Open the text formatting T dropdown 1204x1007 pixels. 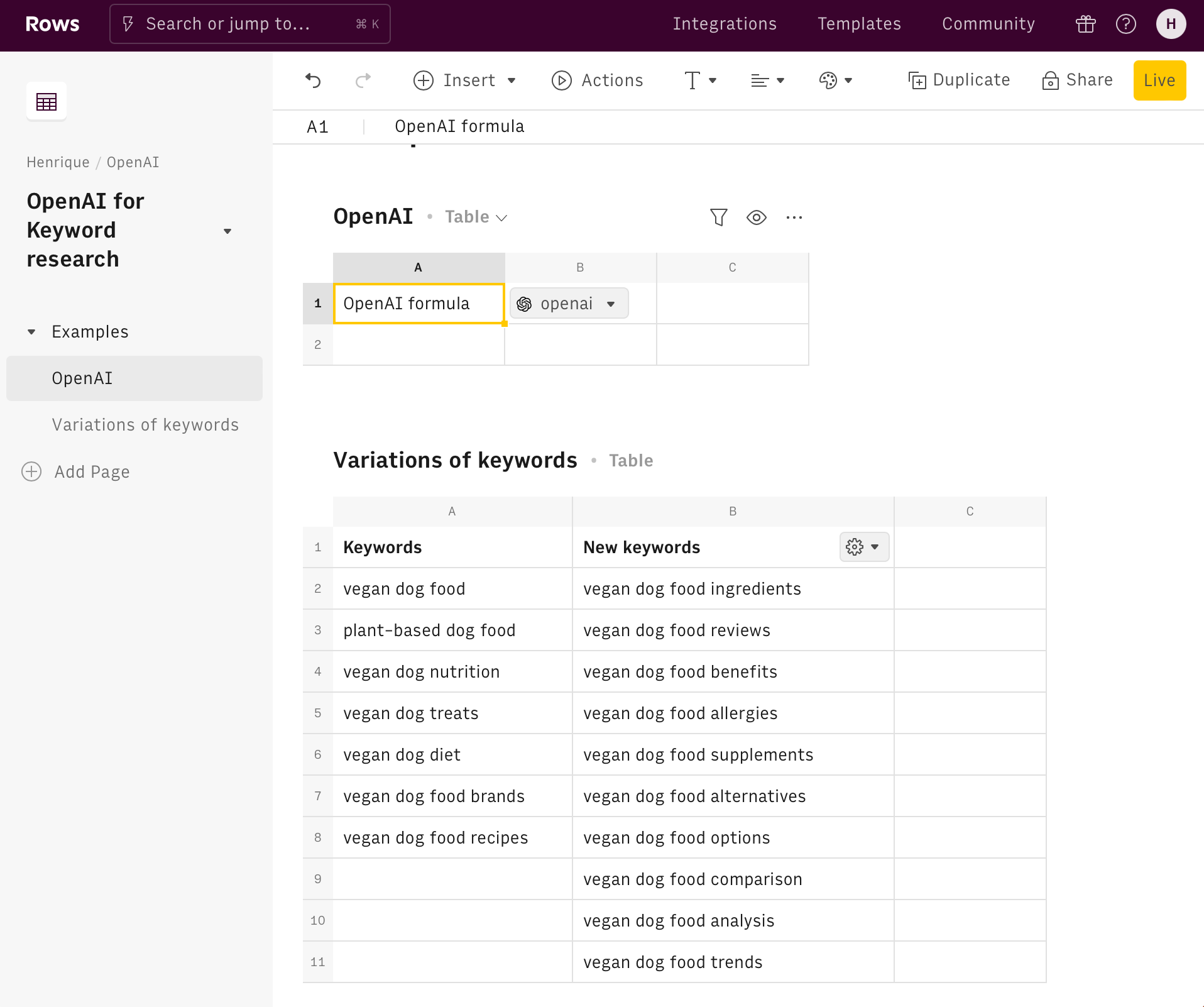700,80
